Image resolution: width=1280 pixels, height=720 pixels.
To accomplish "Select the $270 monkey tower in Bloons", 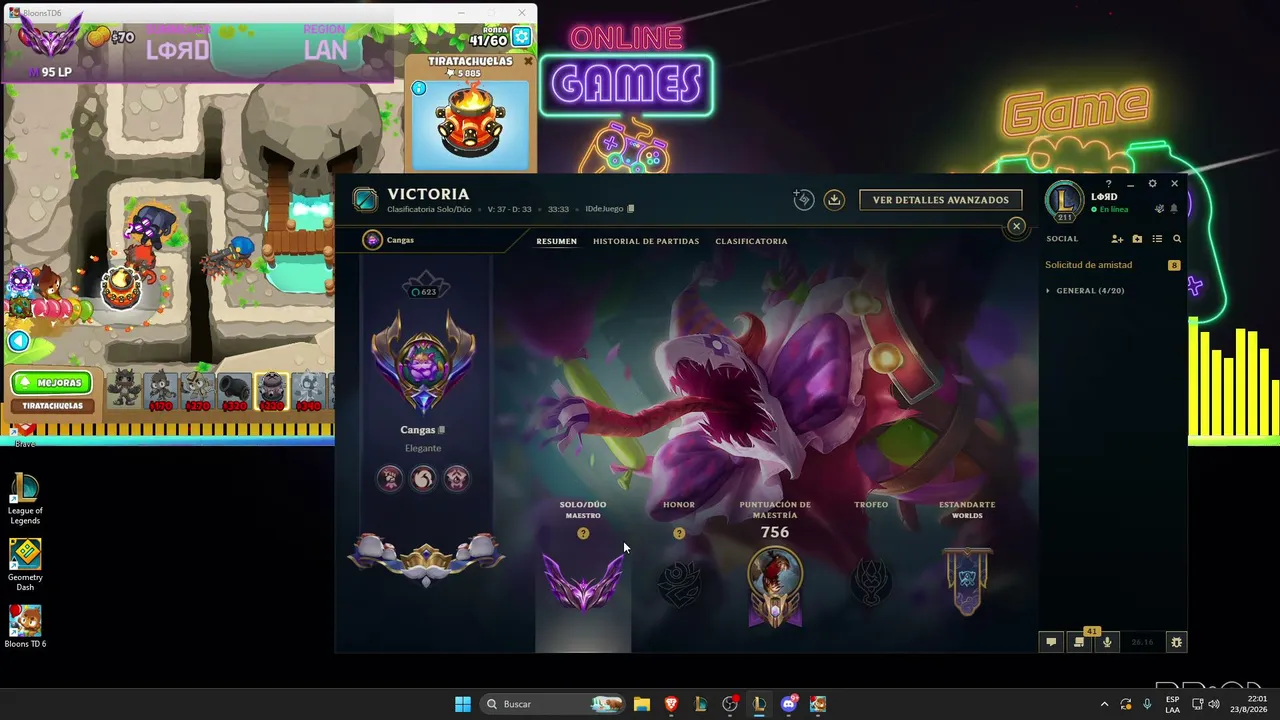I will tap(197, 390).
